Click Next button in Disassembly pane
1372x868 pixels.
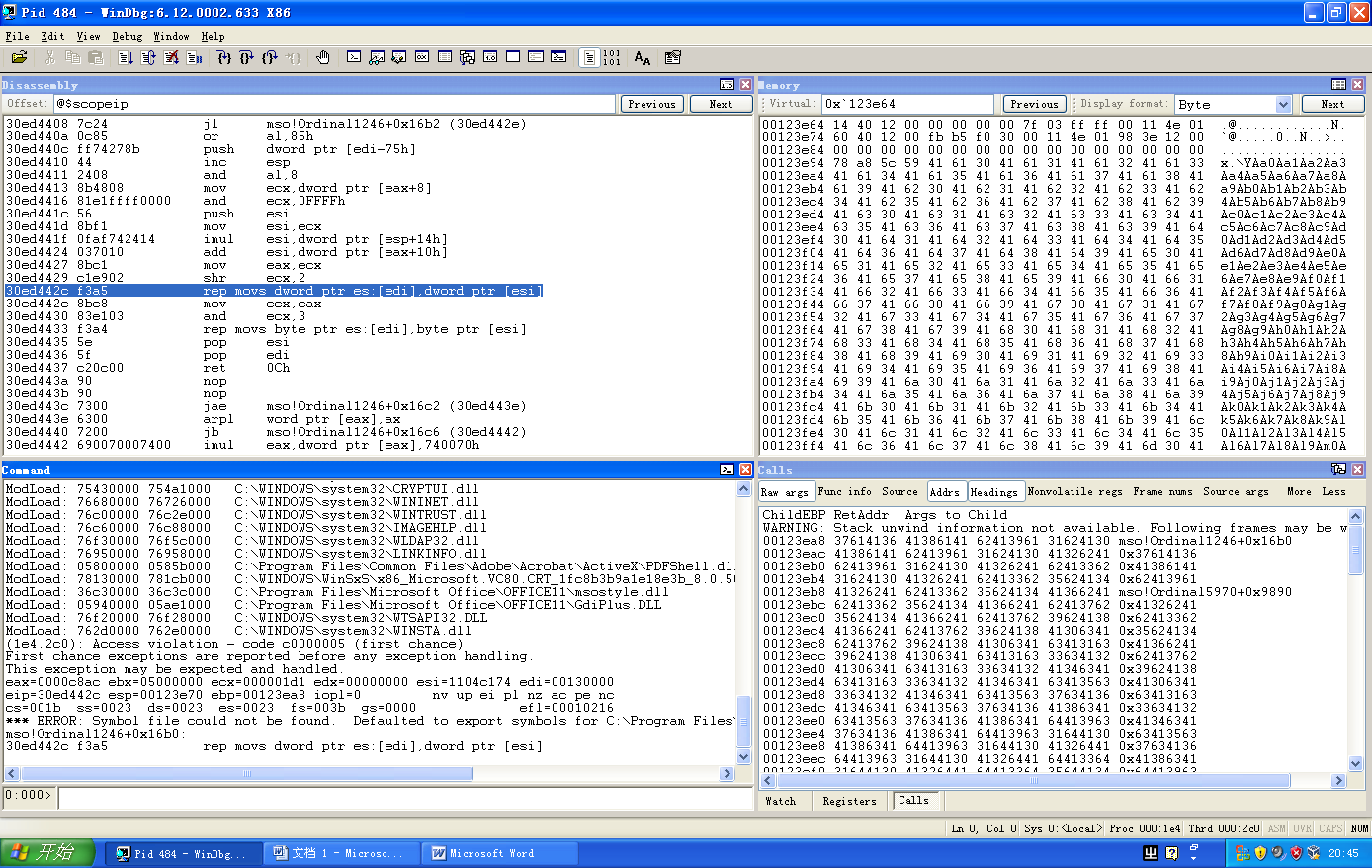[x=721, y=104]
